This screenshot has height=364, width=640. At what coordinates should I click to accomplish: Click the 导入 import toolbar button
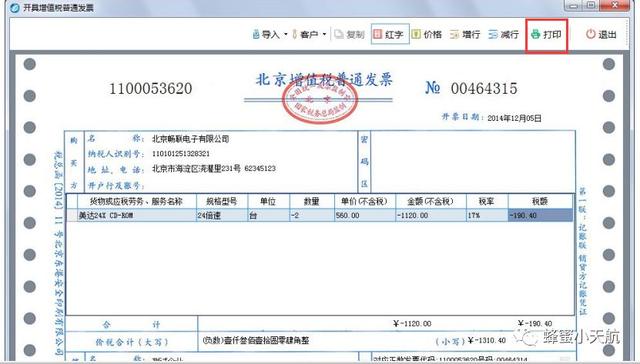coord(266,34)
